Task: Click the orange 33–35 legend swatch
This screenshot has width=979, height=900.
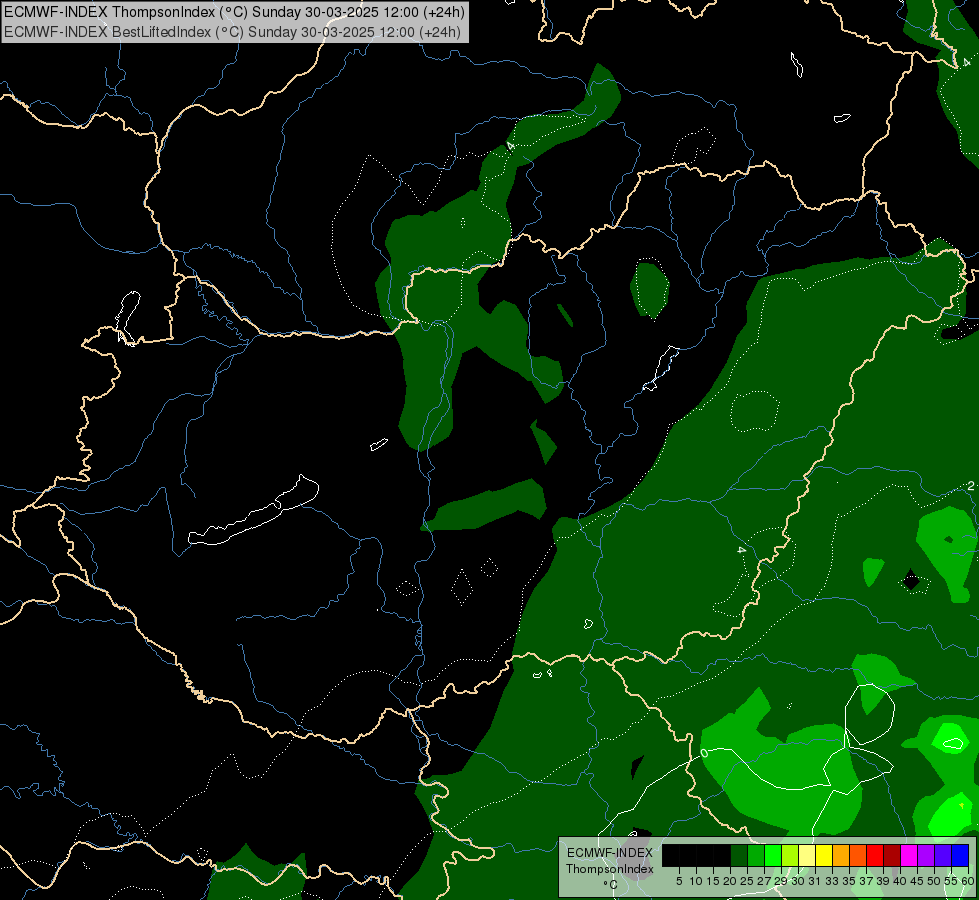Action: tap(841, 855)
